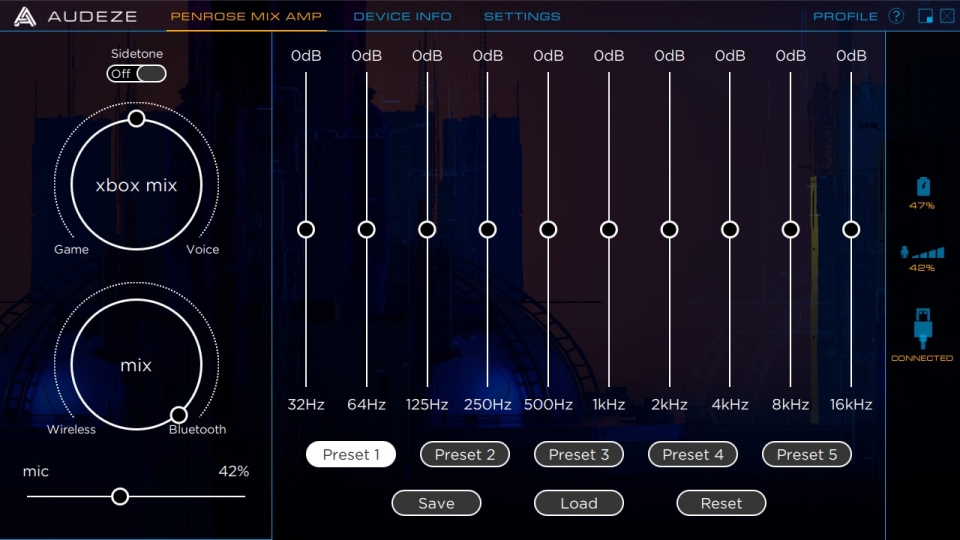Select Preset 1
The width and height of the screenshot is (960, 540).
pyautogui.click(x=351, y=454)
